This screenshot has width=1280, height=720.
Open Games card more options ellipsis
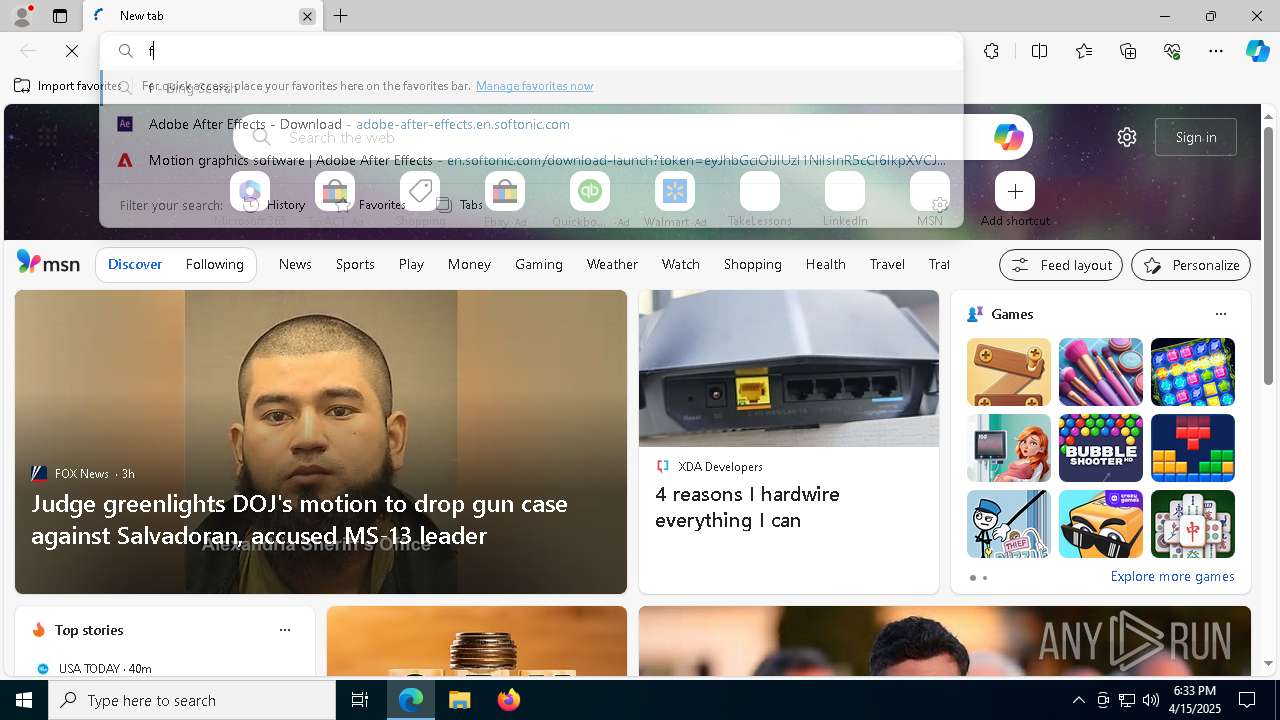(x=1220, y=314)
